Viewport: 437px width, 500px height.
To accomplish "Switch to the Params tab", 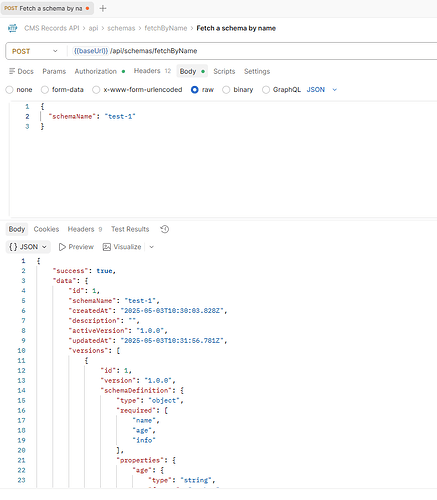I will click(54, 71).
